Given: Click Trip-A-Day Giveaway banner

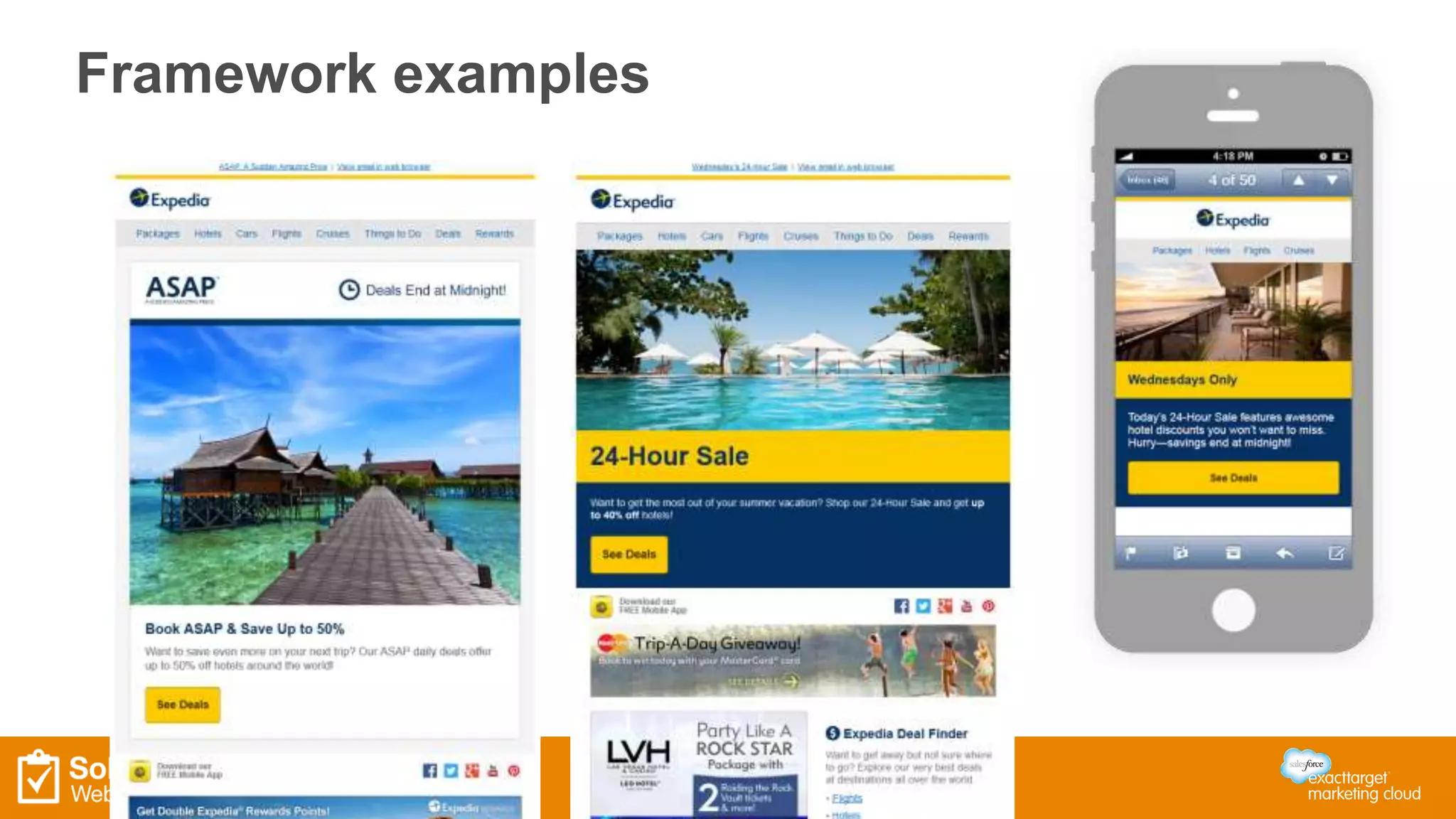Looking at the screenshot, I should 793,661.
